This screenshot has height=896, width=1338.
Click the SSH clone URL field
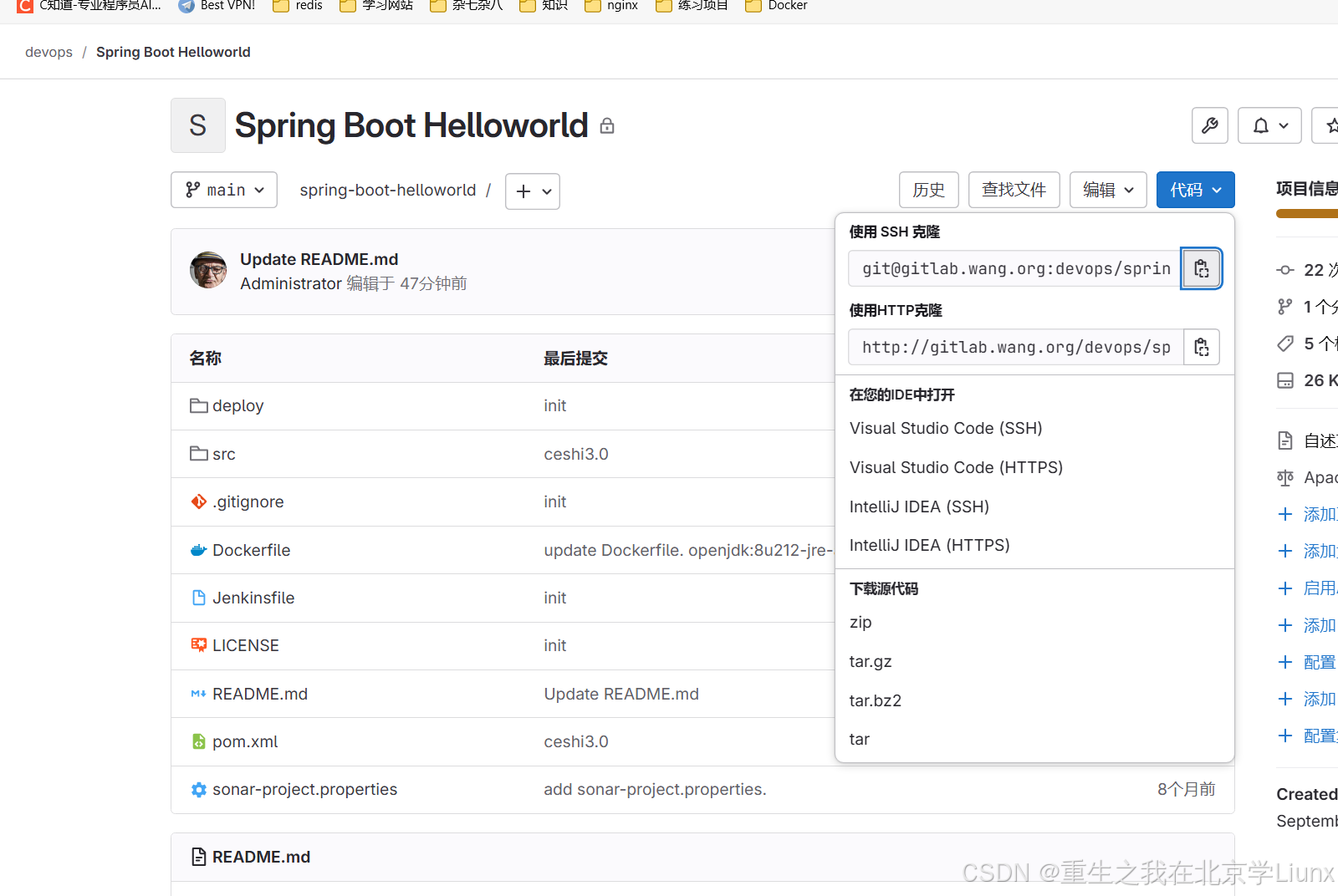click(1014, 268)
